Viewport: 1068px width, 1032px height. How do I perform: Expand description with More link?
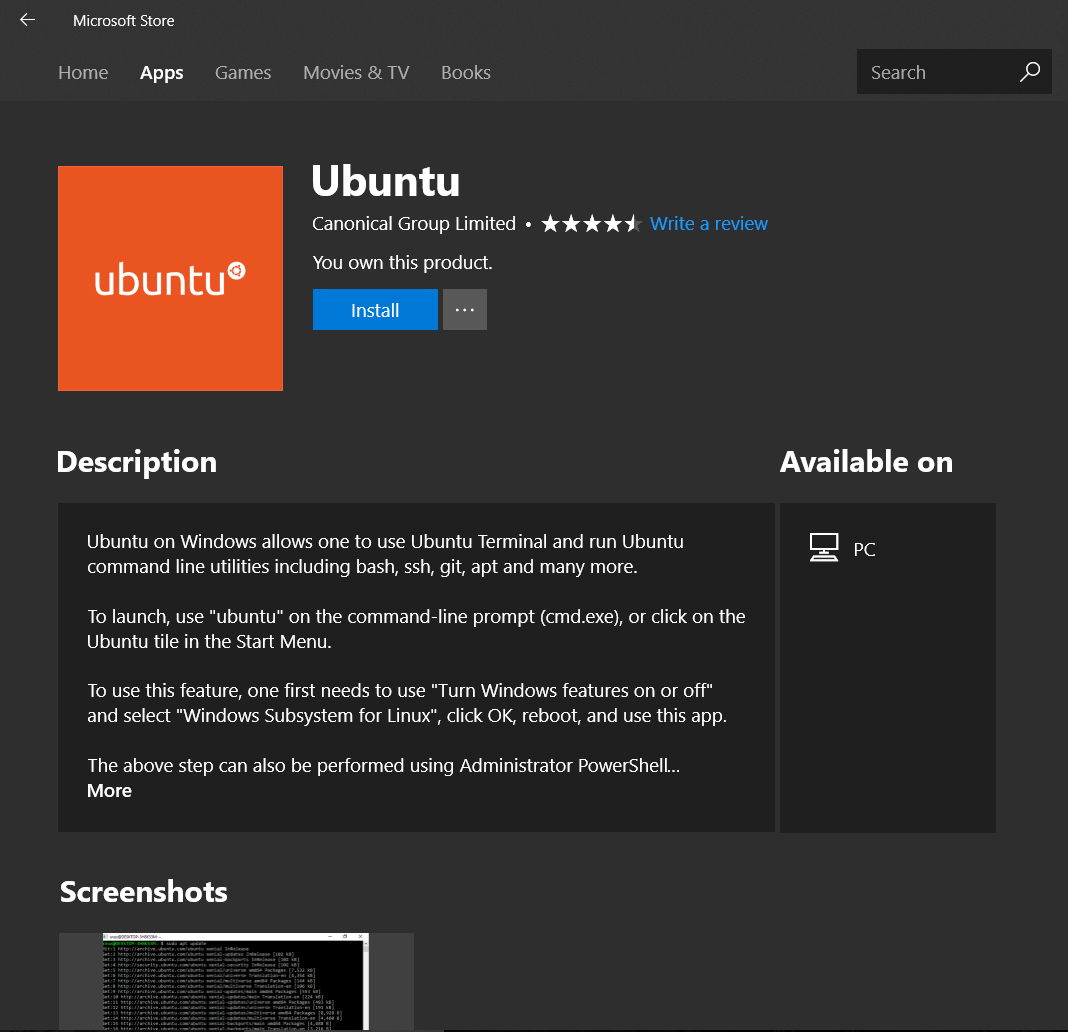[x=110, y=790]
